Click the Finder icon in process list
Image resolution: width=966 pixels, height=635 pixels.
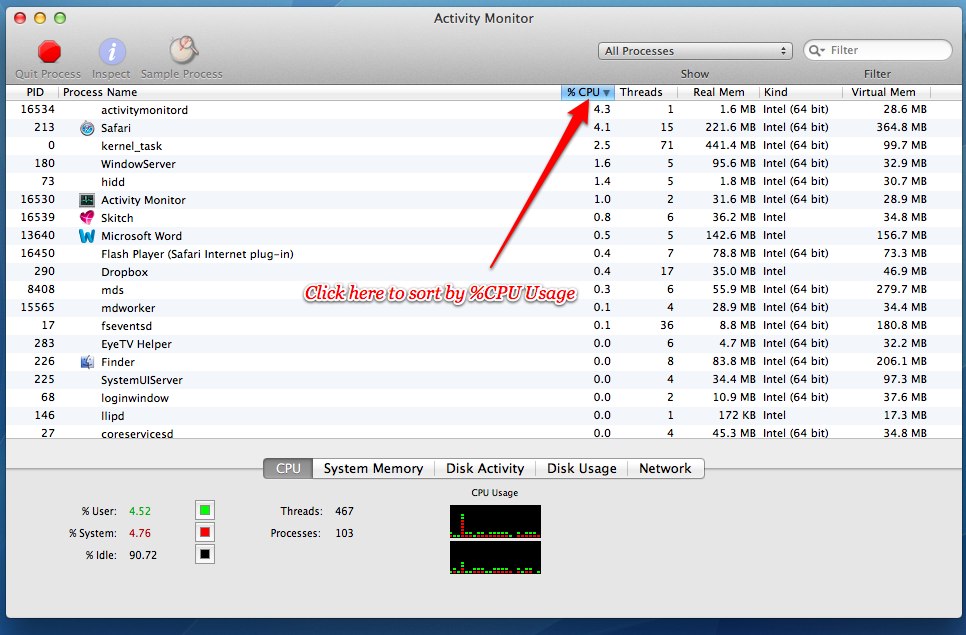87,362
